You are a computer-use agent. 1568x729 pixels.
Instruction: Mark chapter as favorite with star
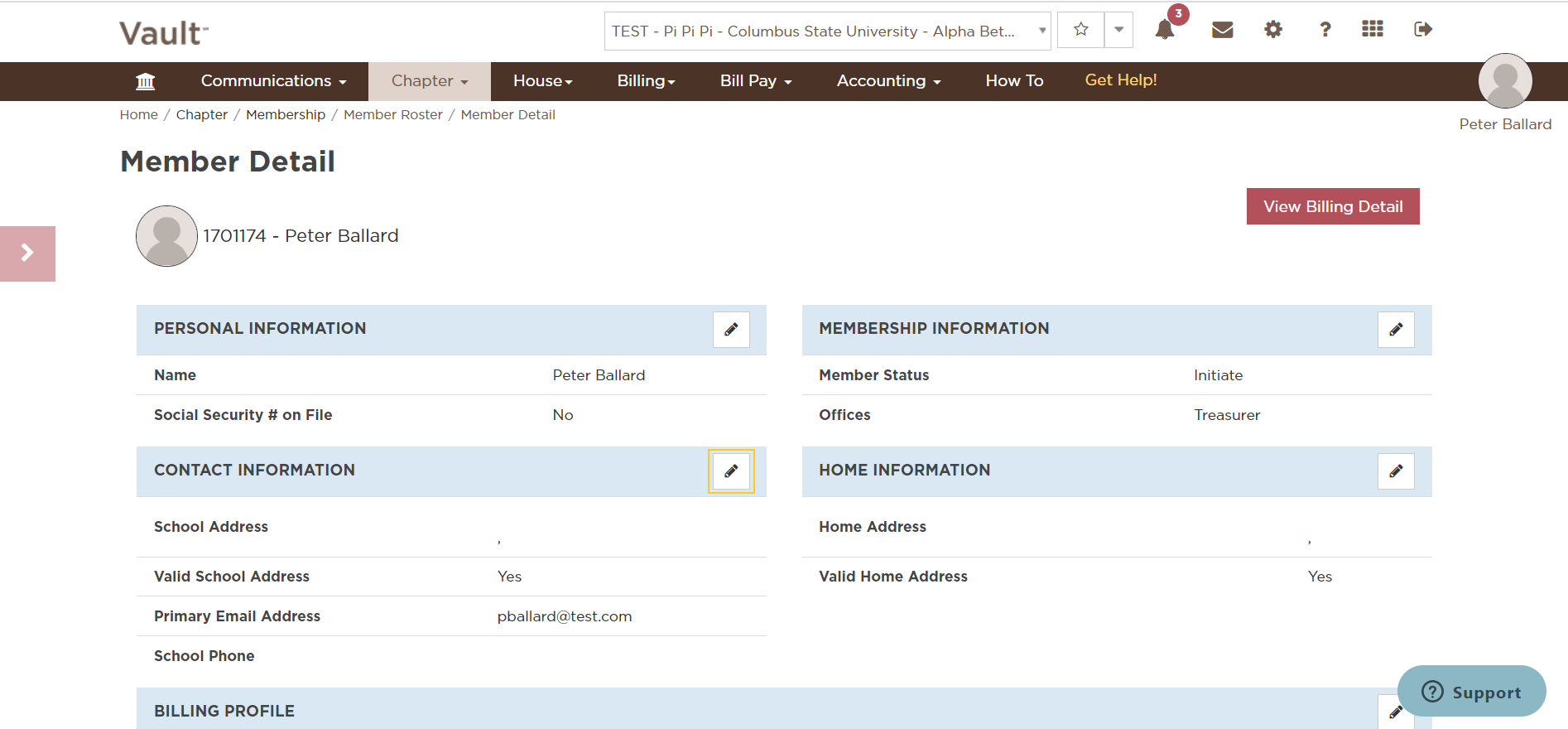click(1080, 30)
